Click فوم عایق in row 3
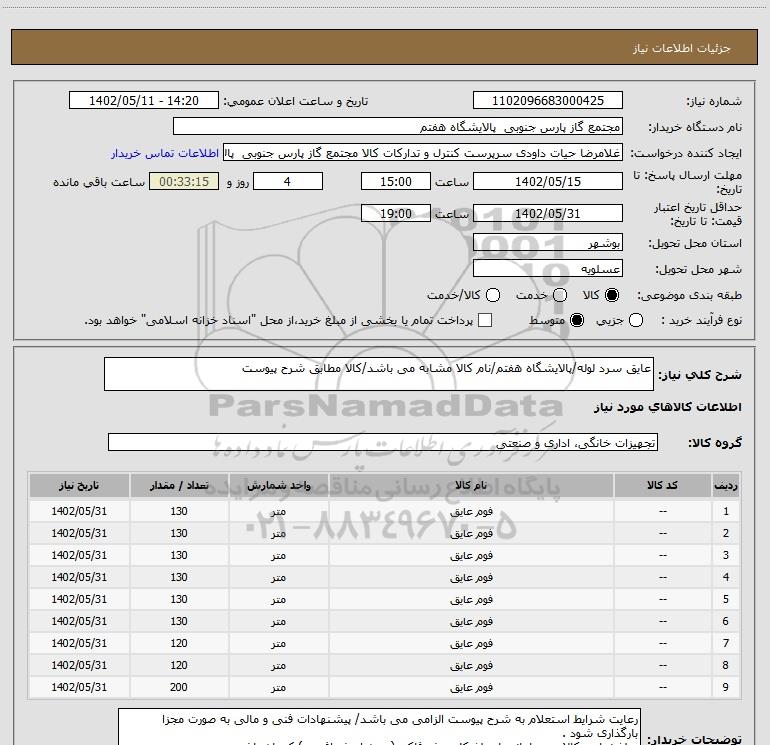The height and width of the screenshot is (745, 770). tap(471, 555)
